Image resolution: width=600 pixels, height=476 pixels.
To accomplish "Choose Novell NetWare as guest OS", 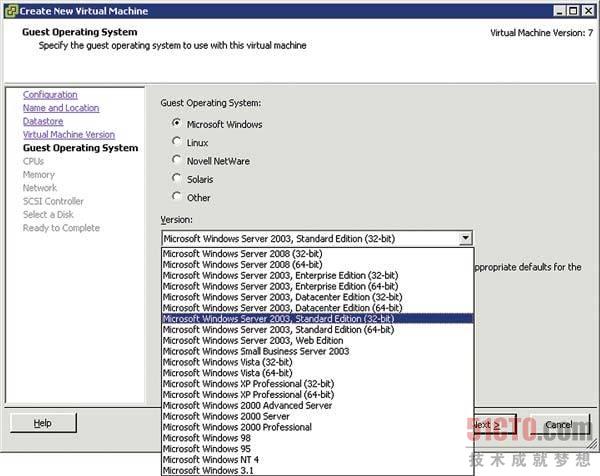I will (x=176, y=160).
